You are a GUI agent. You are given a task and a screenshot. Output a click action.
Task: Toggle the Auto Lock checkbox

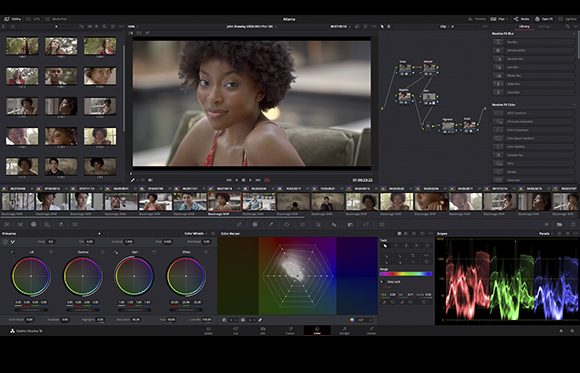coord(382,282)
